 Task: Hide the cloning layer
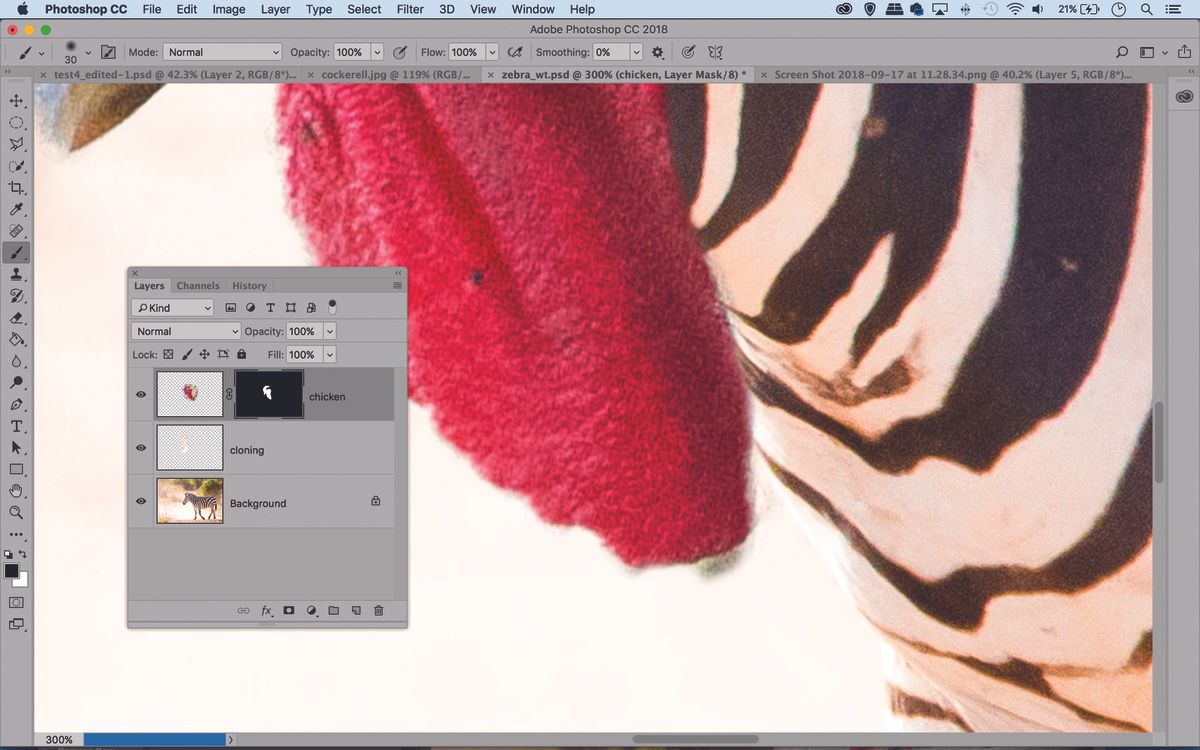click(141, 449)
